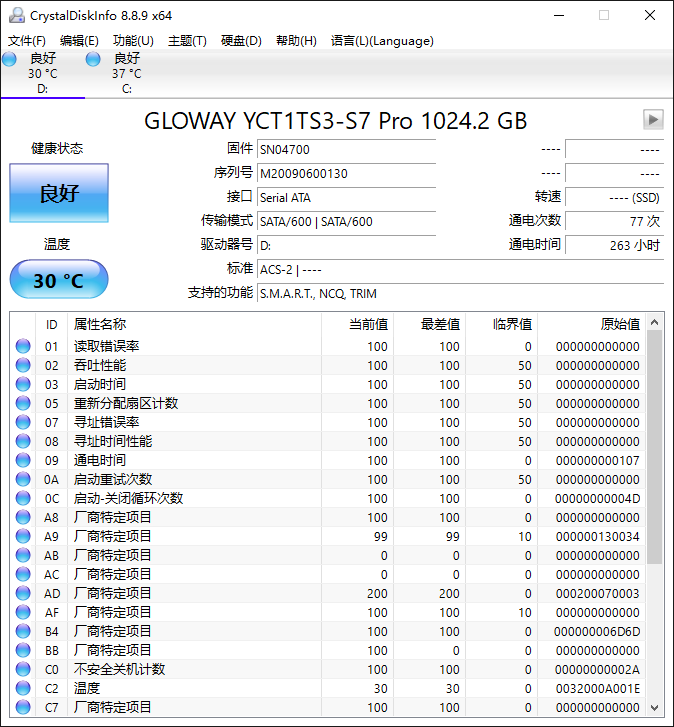Open the 硬盘(D) menu

(241, 41)
